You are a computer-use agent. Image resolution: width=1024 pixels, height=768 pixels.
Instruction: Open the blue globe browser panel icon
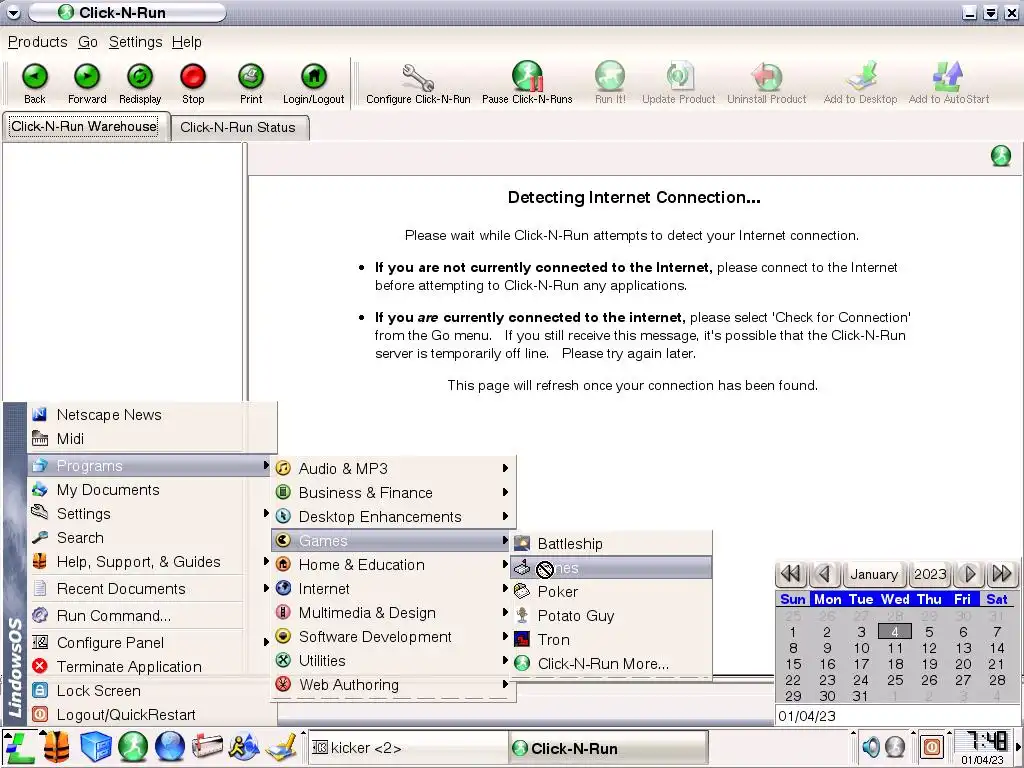coord(170,747)
